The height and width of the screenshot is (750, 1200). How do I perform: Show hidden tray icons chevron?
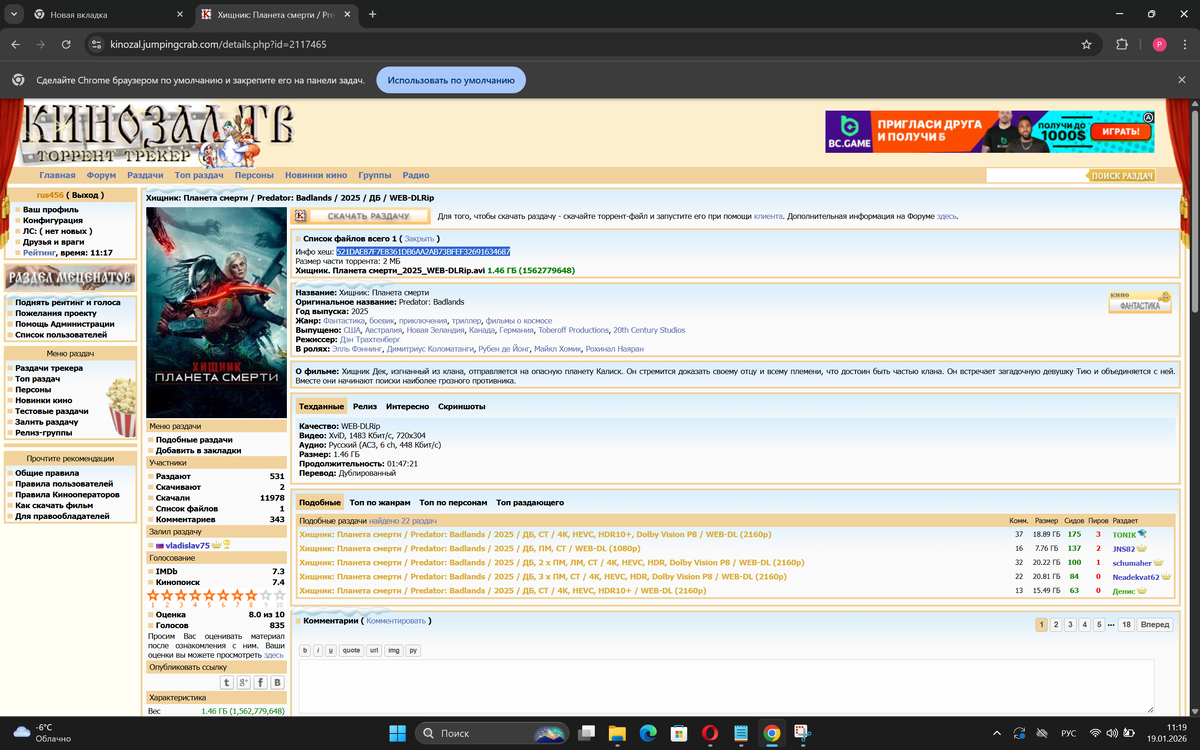(997, 733)
